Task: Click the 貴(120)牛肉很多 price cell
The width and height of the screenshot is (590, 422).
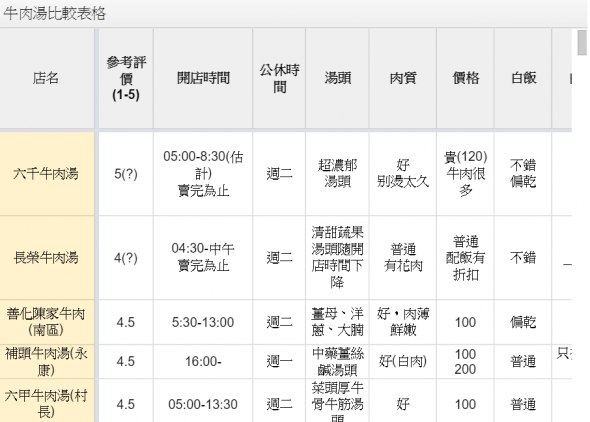Action: coord(465,173)
